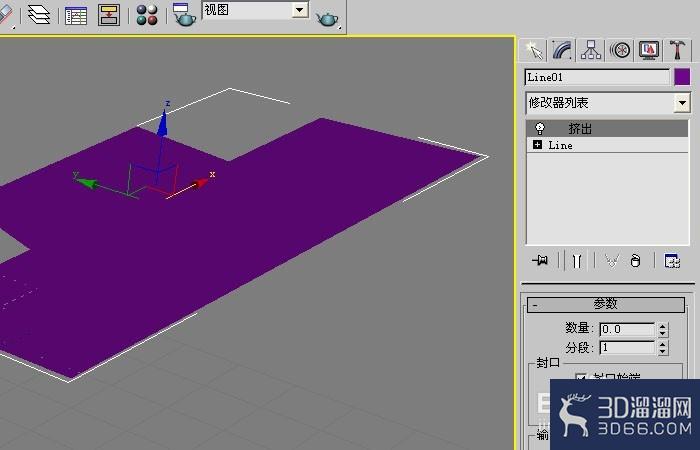This screenshot has height=450, width=700.
Task: Toggle the 挤出 modifier light bulb
Action: [540, 129]
